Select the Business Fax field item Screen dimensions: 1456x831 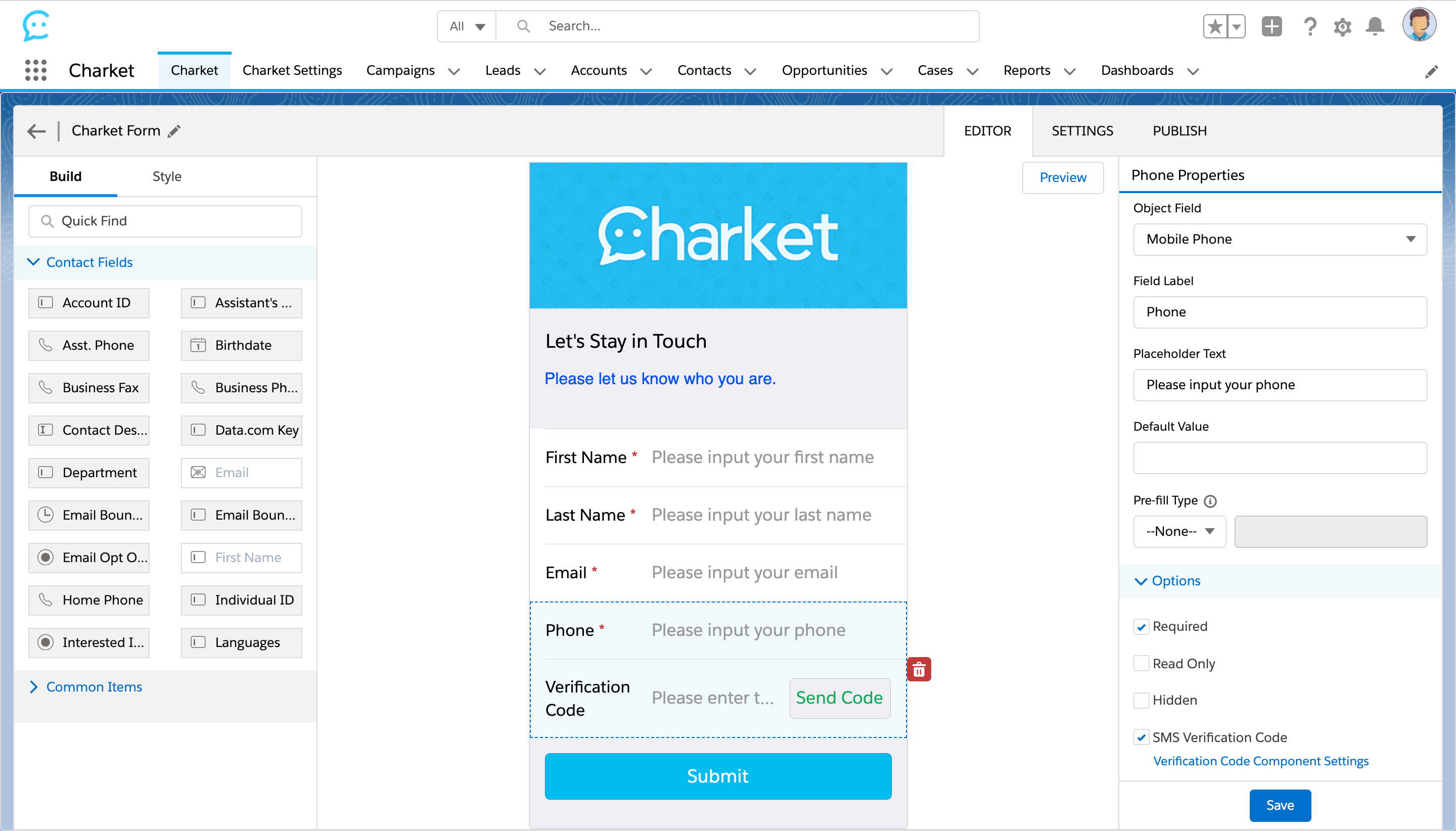[x=89, y=388]
